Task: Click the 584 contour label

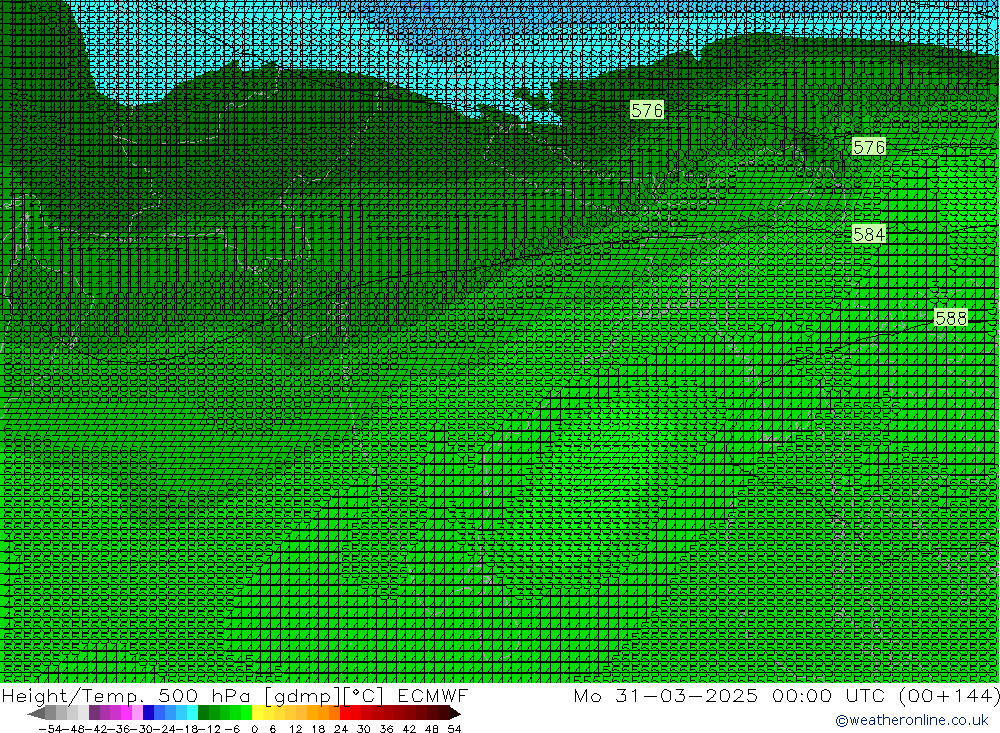Action: [x=869, y=234]
